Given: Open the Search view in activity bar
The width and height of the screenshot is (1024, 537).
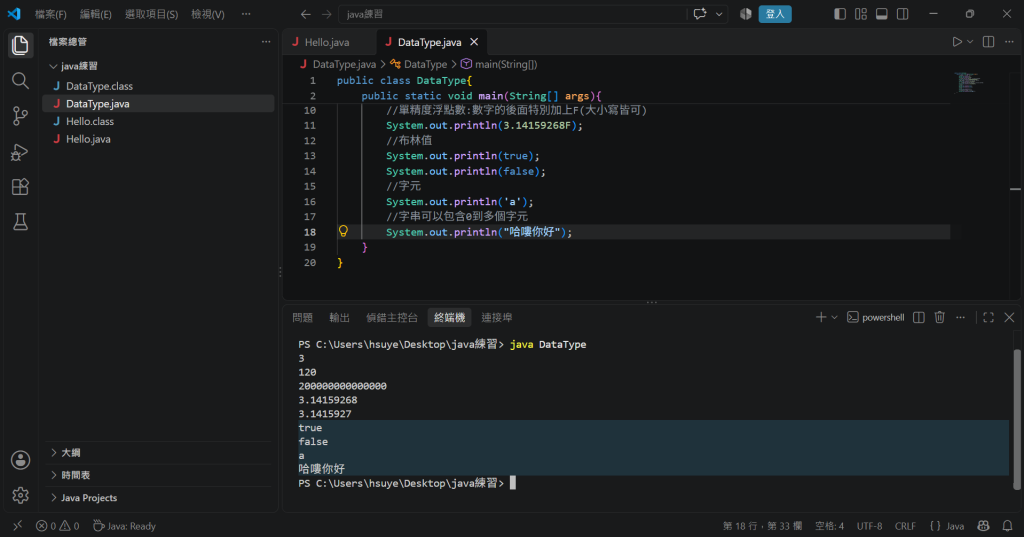Looking at the screenshot, I should click(20, 80).
